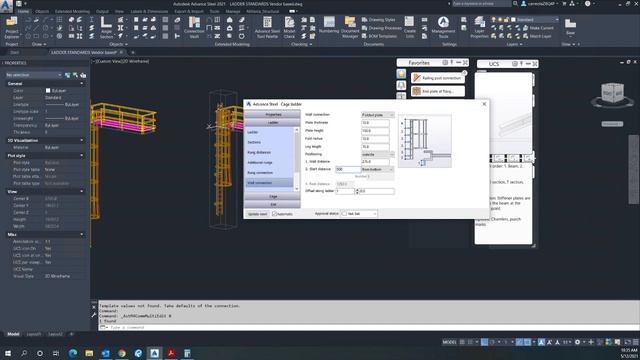Click the Make Current layer tool

coord(538,28)
